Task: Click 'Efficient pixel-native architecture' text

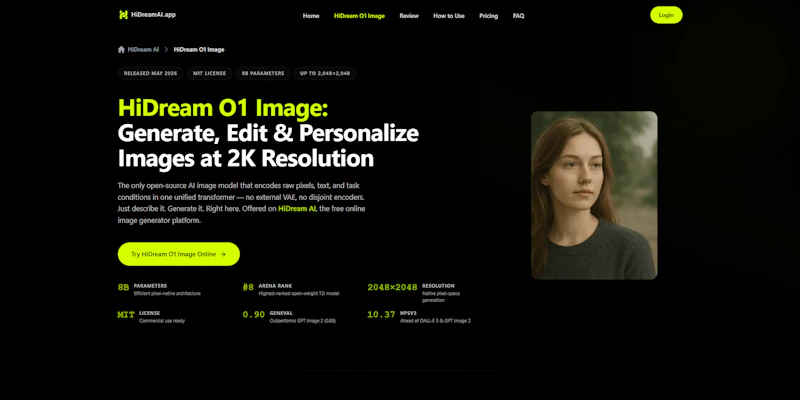Action: pyautogui.click(x=167, y=293)
